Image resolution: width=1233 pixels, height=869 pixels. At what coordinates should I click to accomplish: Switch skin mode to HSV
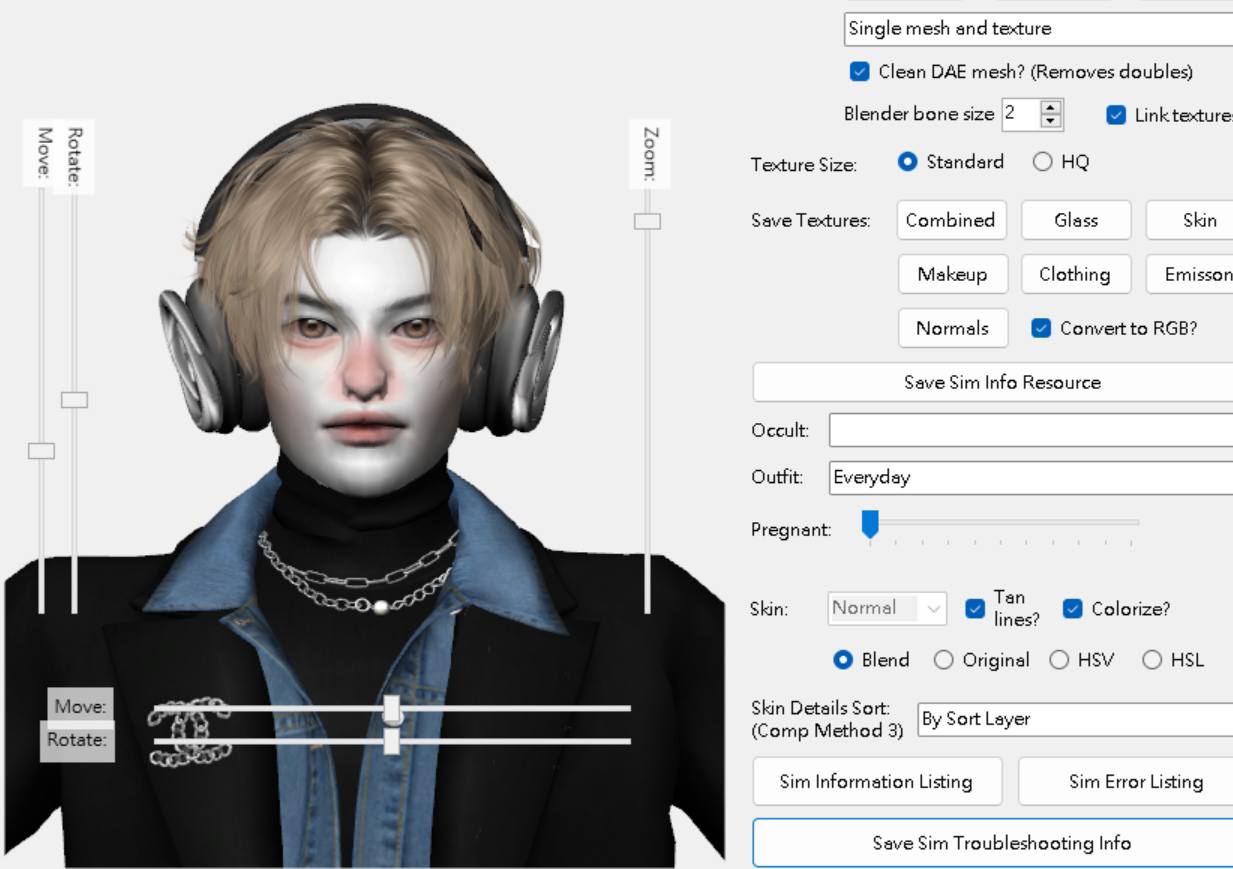[x=1059, y=659]
